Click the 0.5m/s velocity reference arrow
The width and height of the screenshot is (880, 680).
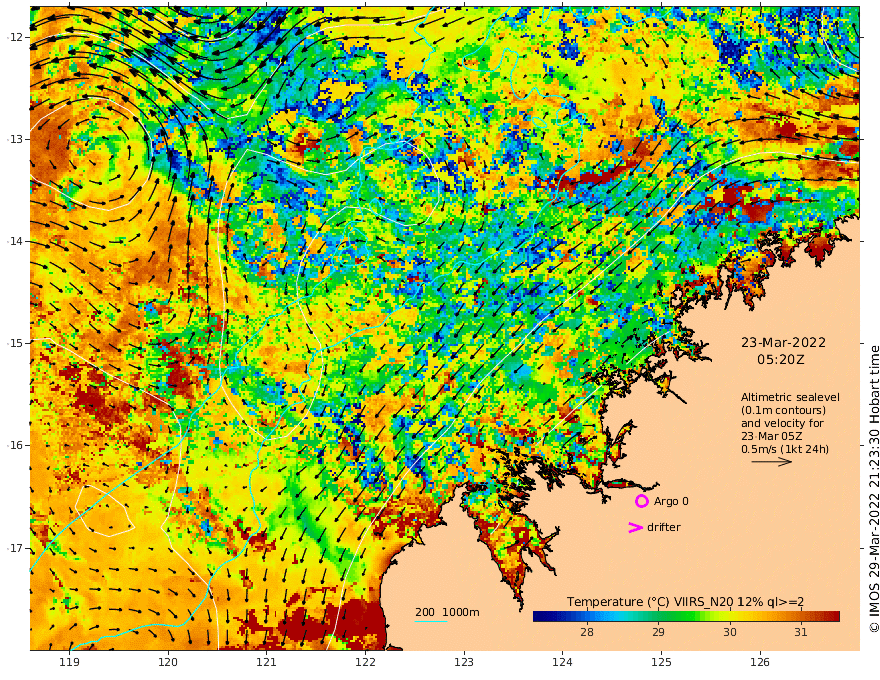point(772,462)
